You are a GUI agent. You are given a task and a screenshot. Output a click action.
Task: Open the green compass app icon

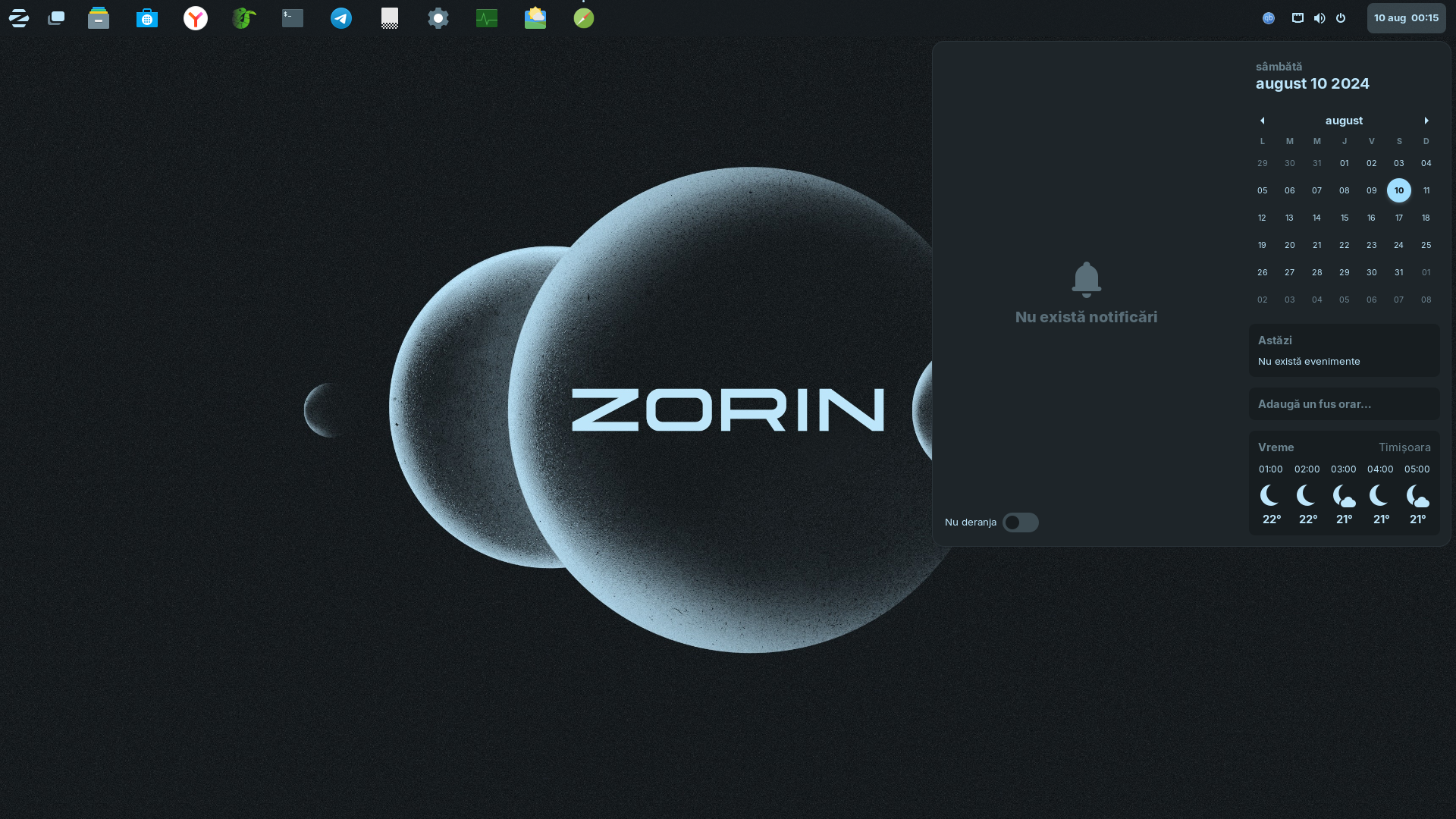(584, 18)
